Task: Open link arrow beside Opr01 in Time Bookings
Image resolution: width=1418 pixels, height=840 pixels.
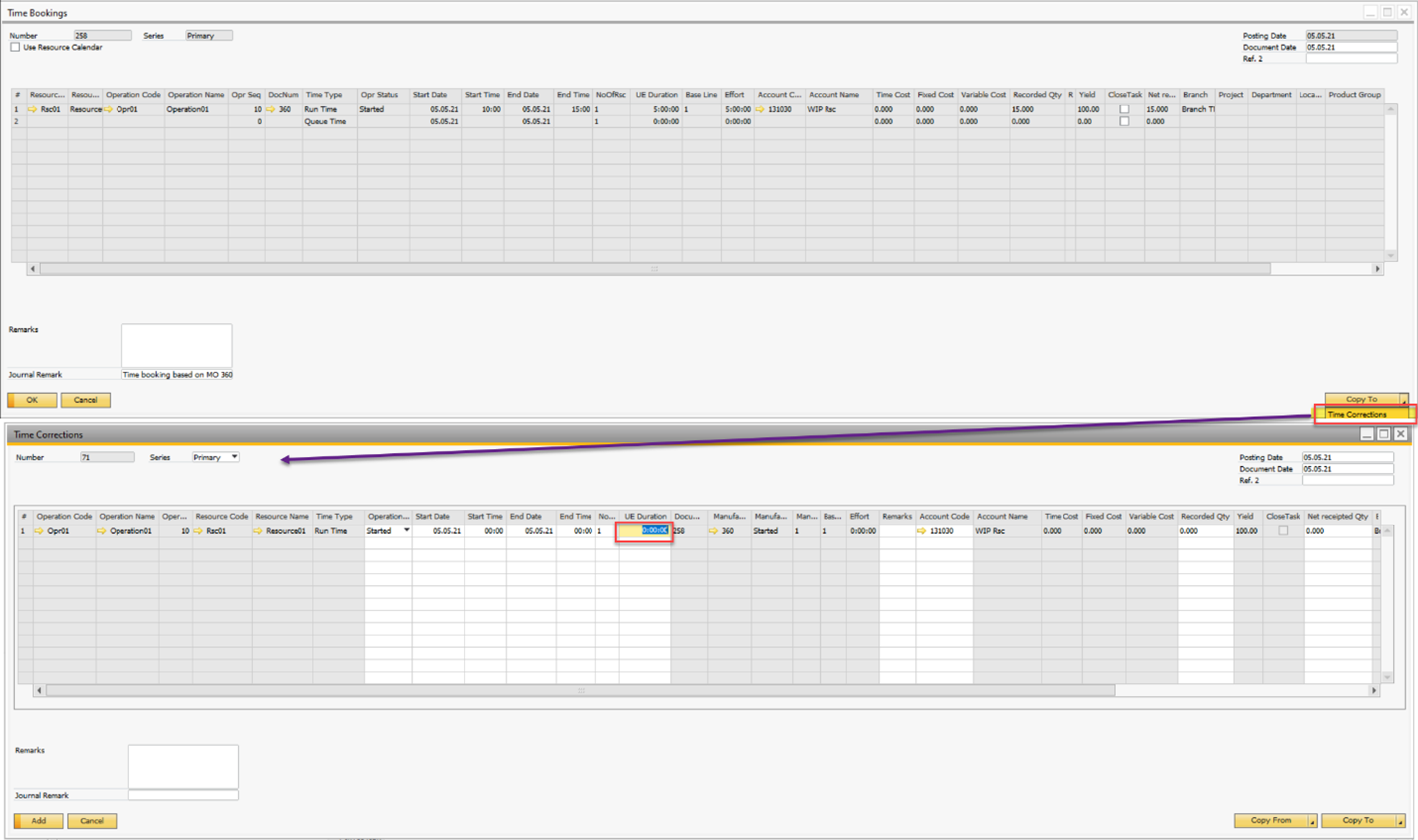Action: coord(109,109)
